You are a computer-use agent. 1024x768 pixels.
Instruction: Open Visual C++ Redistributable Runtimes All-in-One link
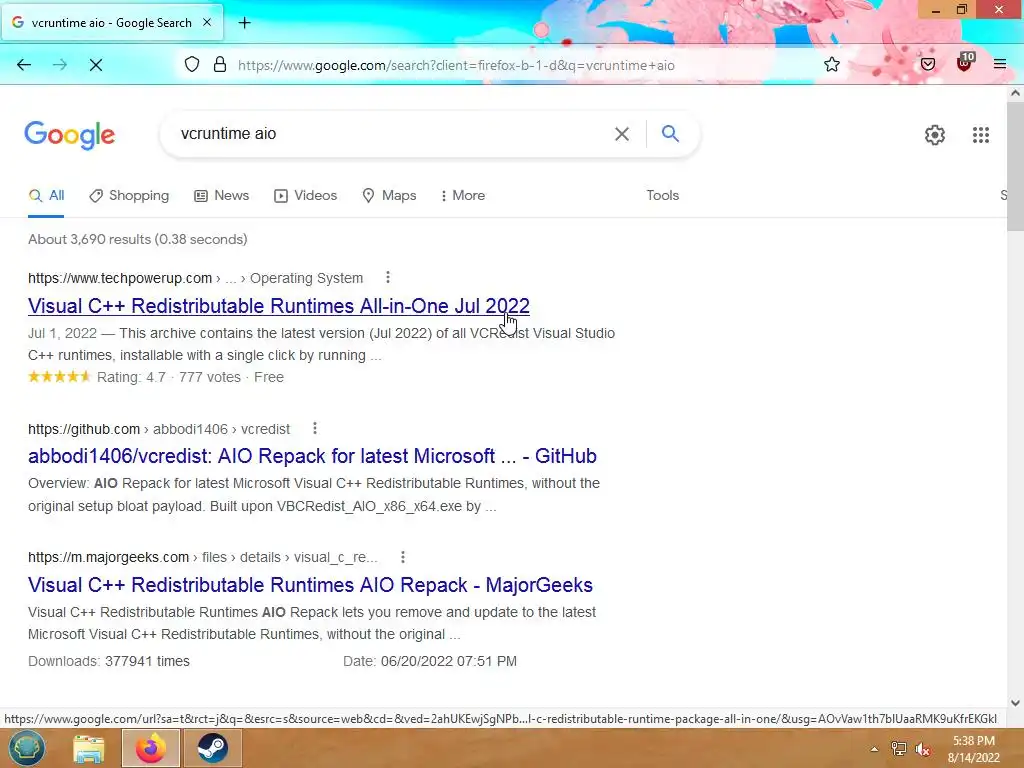click(x=279, y=306)
